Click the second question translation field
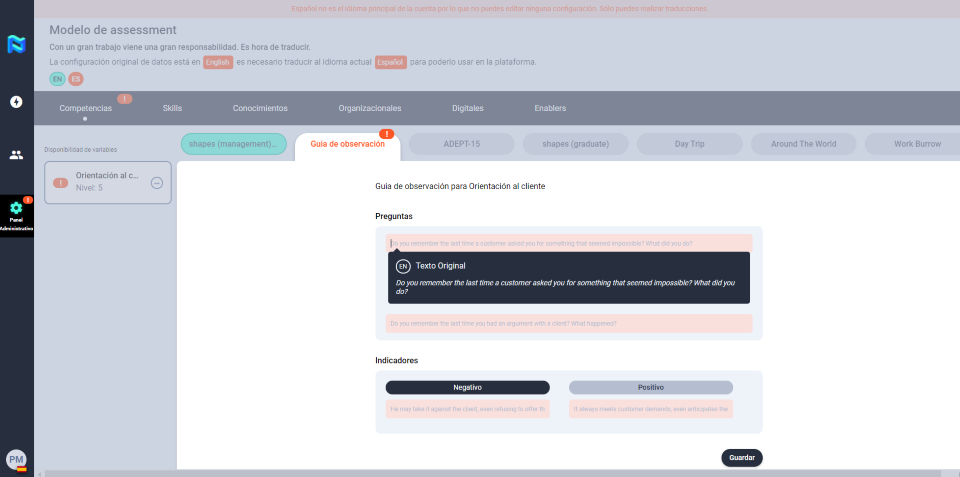960x477 pixels. [x=568, y=323]
